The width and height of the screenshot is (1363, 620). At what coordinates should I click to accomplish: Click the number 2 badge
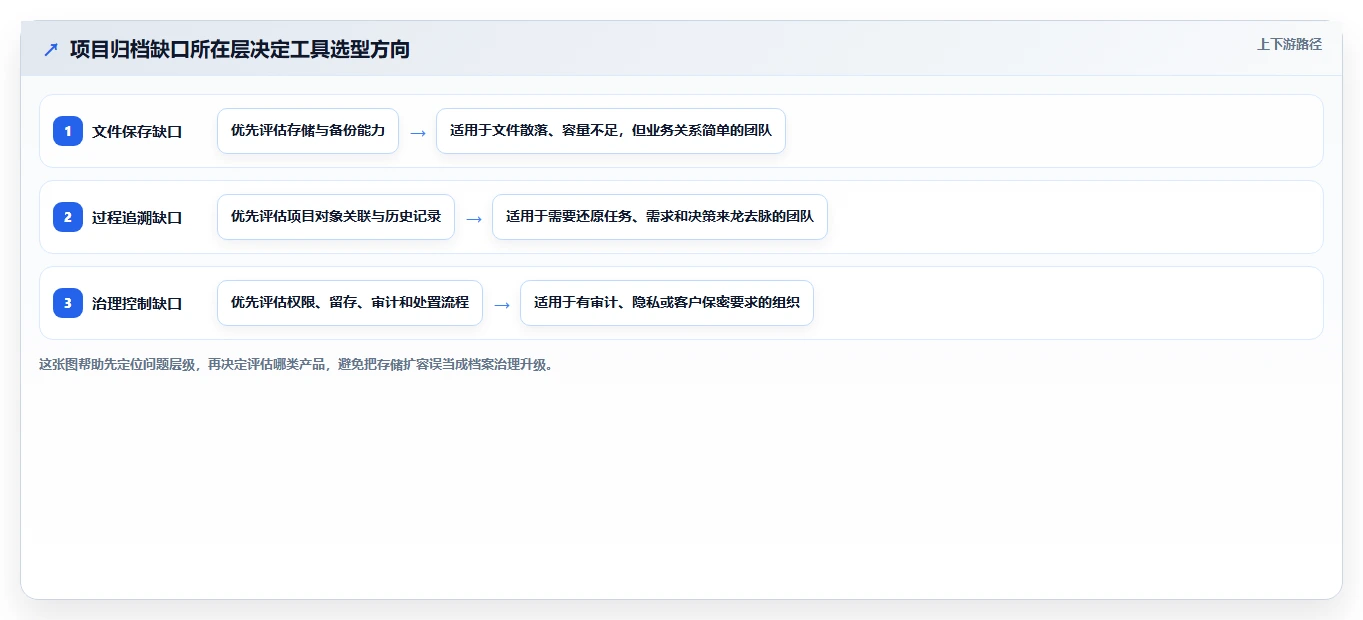68,217
